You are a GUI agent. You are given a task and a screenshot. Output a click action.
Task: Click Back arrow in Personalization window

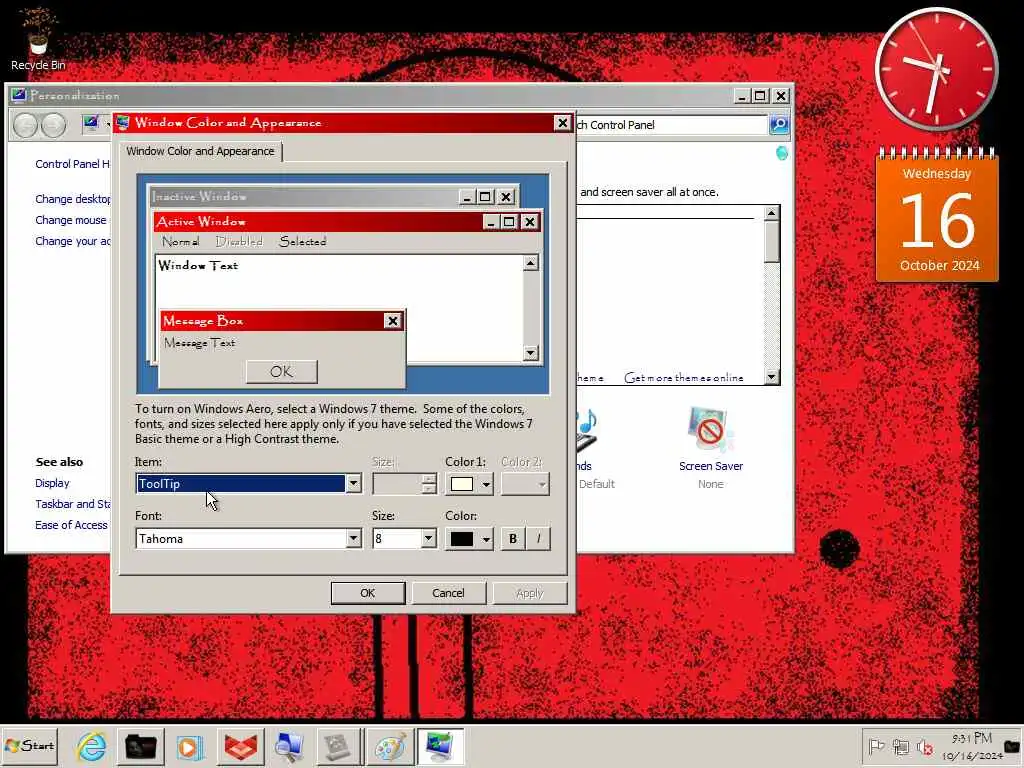(x=25, y=125)
